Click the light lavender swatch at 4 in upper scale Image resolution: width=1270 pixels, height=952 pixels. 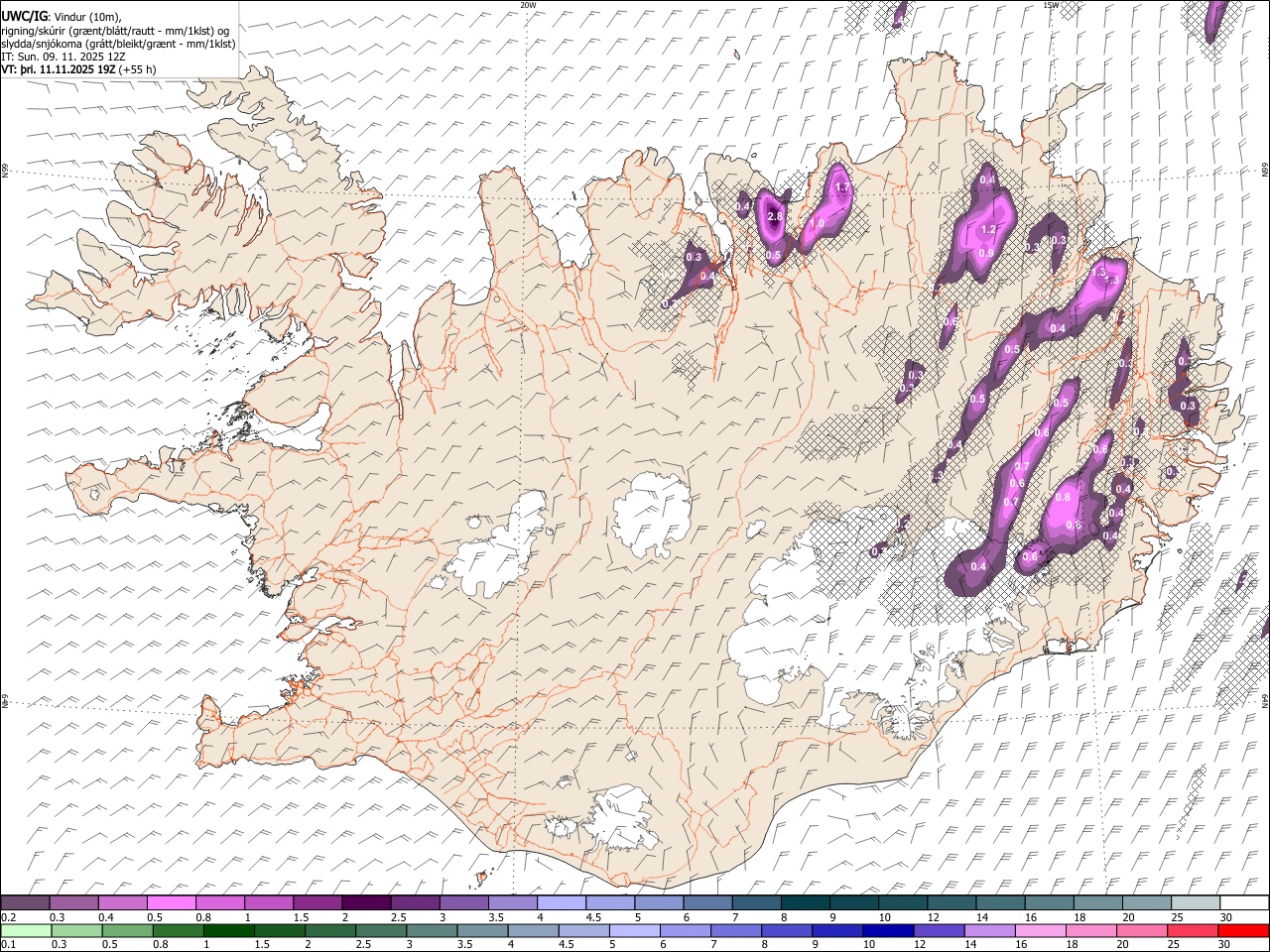tap(561, 903)
